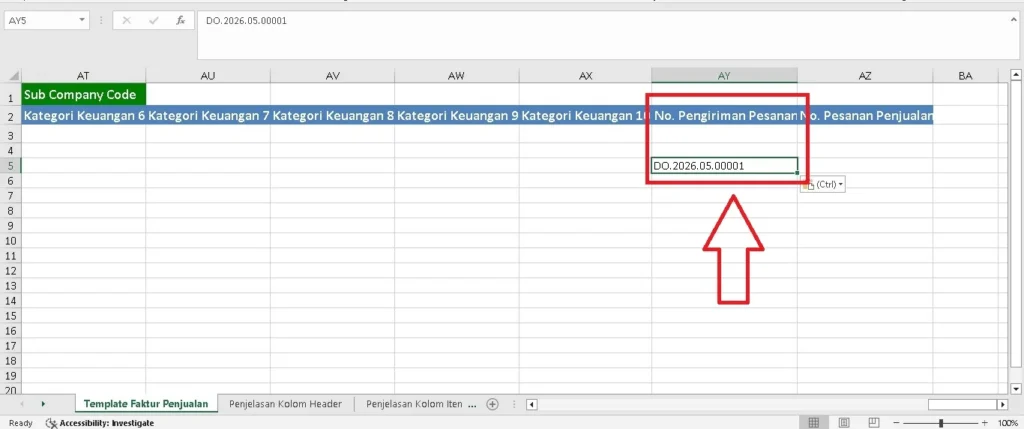This screenshot has height=429, width=1024.
Task: Select column AY header
Action: coord(724,76)
